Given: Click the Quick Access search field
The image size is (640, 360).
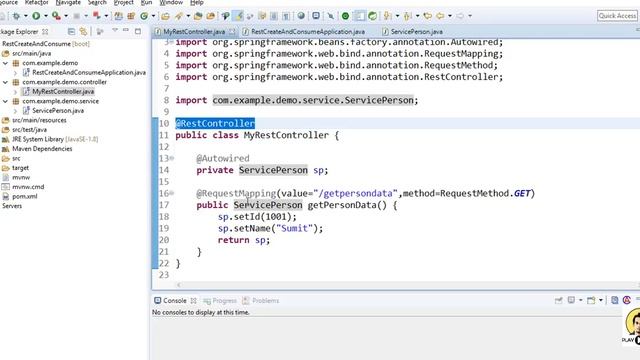Looking at the screenshot, I should (x=617, y=16).
